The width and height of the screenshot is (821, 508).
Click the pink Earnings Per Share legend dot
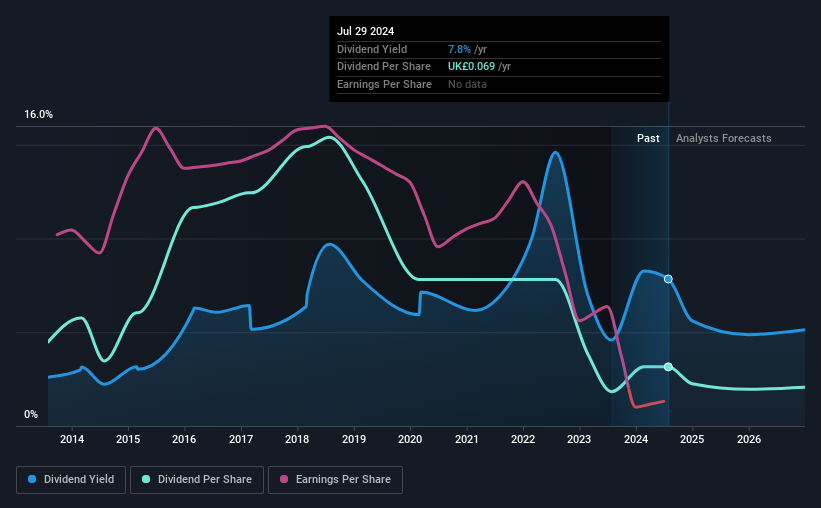click(x=284, y=479)
